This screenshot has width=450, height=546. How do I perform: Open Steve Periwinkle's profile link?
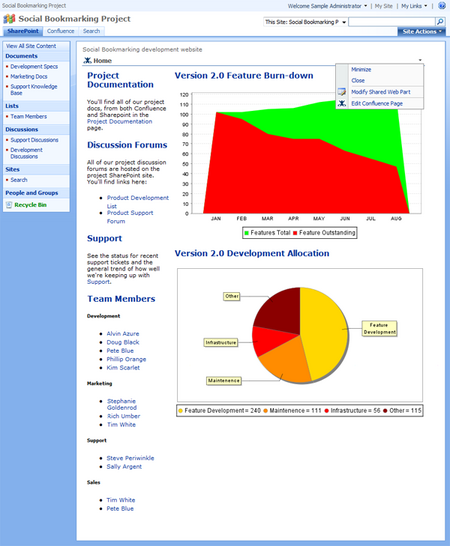click(130, 458)
